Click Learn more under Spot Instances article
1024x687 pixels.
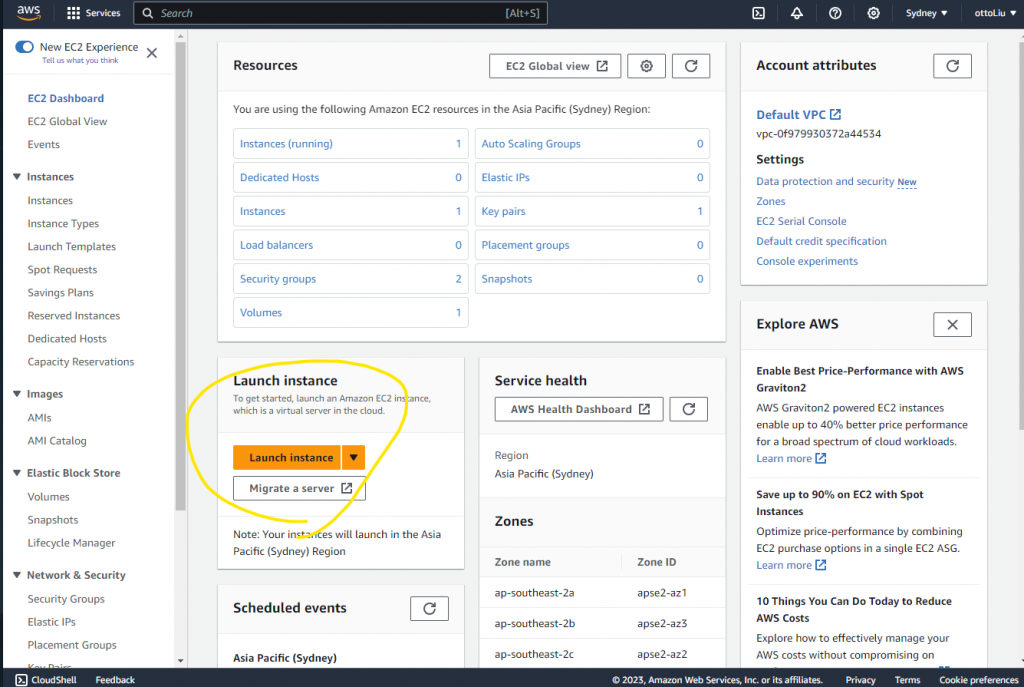[791, 566]
